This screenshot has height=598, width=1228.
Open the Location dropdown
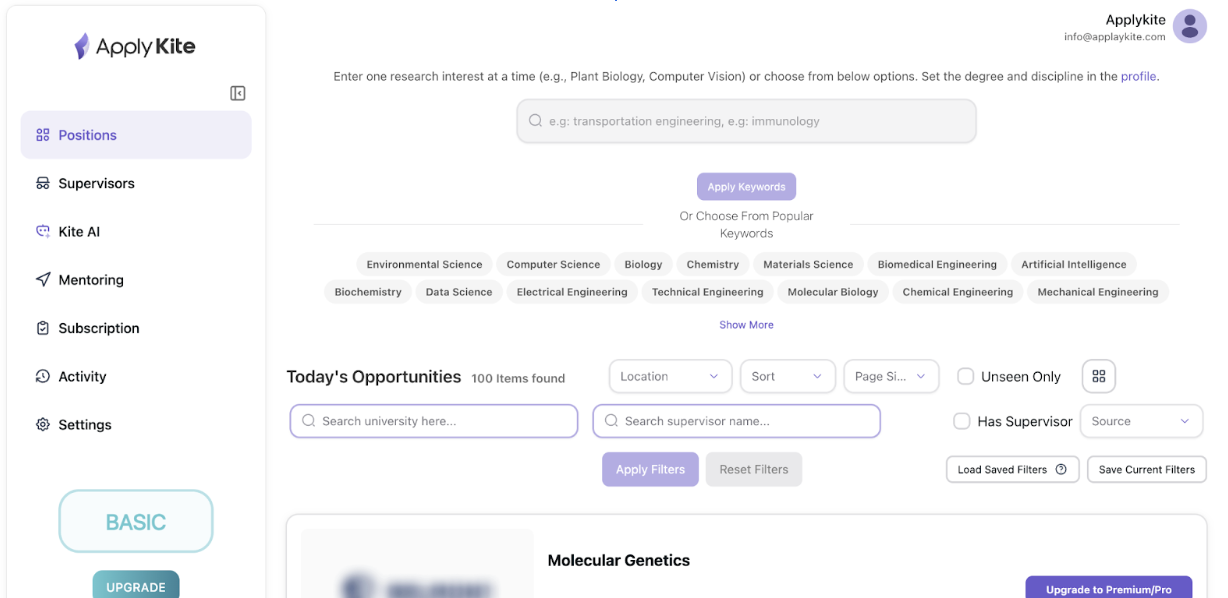click(670, 376)
